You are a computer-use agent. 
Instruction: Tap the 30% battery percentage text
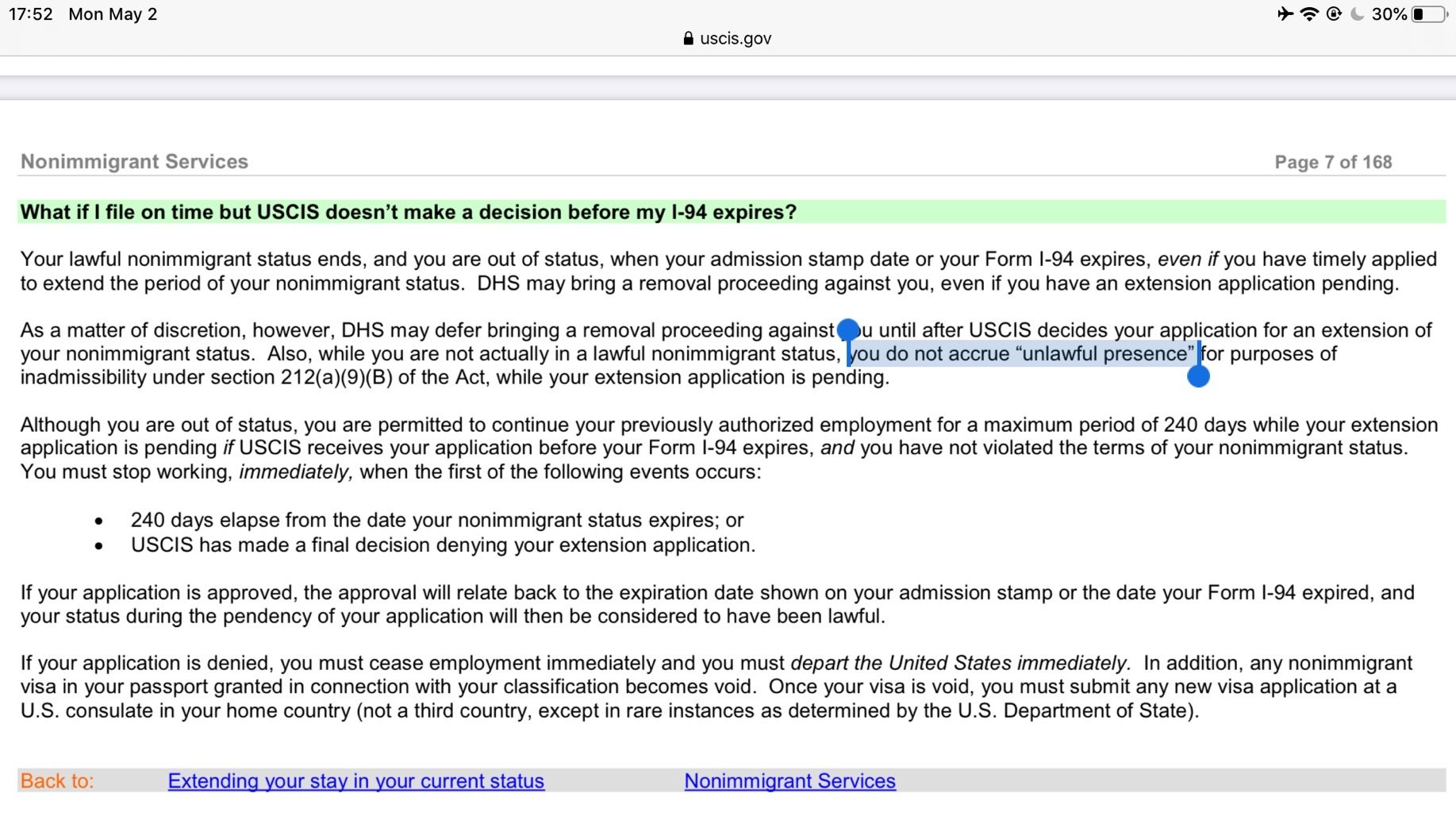pyautogui.click(x=1389, y=14)
